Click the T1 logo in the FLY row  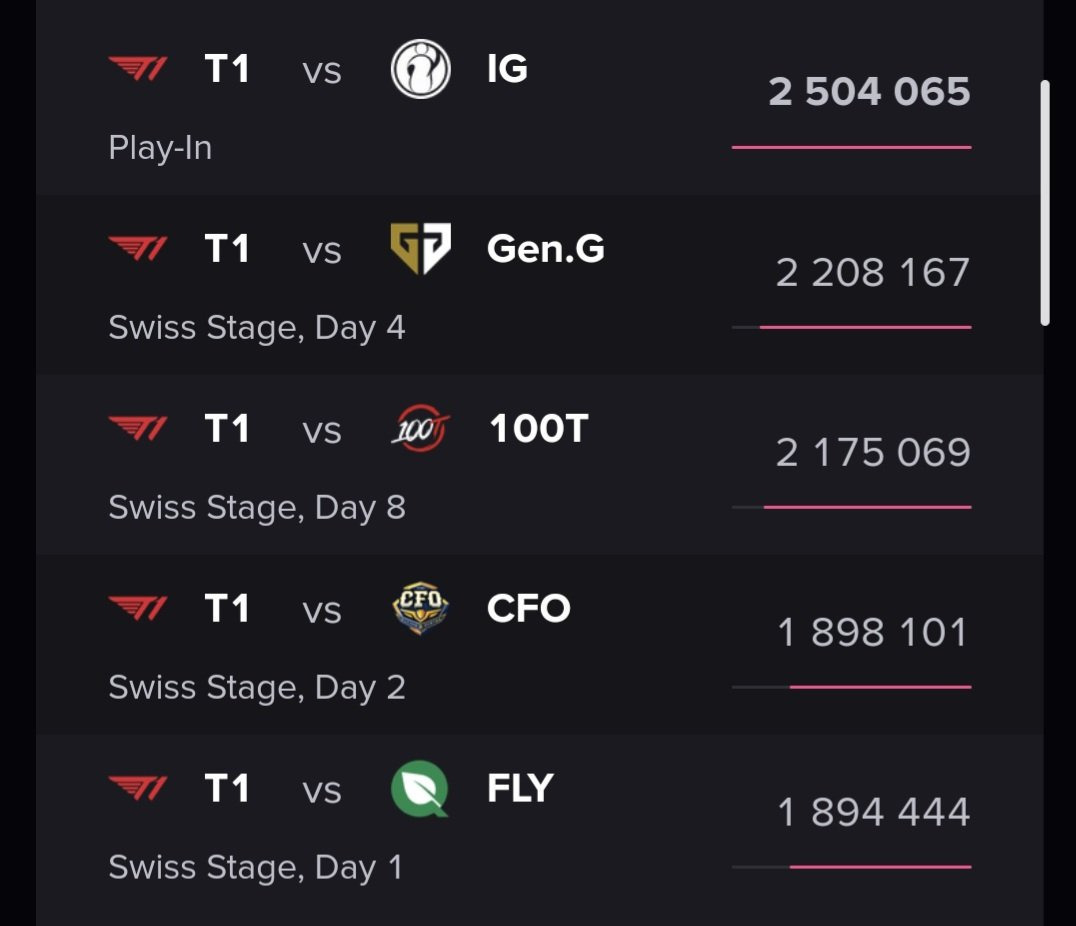pyautogui.click(x=138, y=789)
